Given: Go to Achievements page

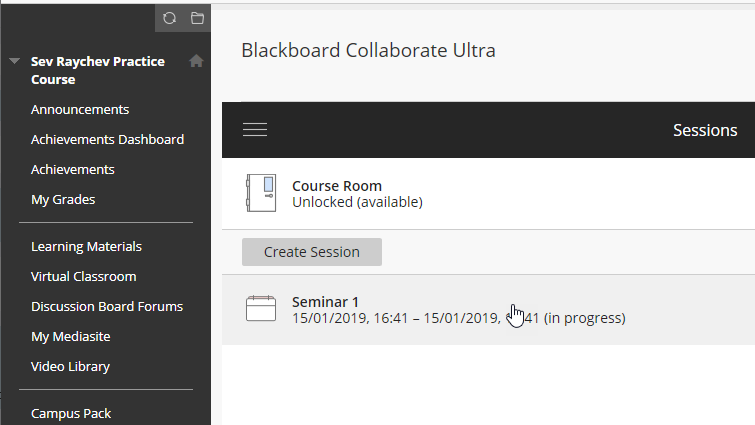Looking at the screenshot, I should (72, 169).
